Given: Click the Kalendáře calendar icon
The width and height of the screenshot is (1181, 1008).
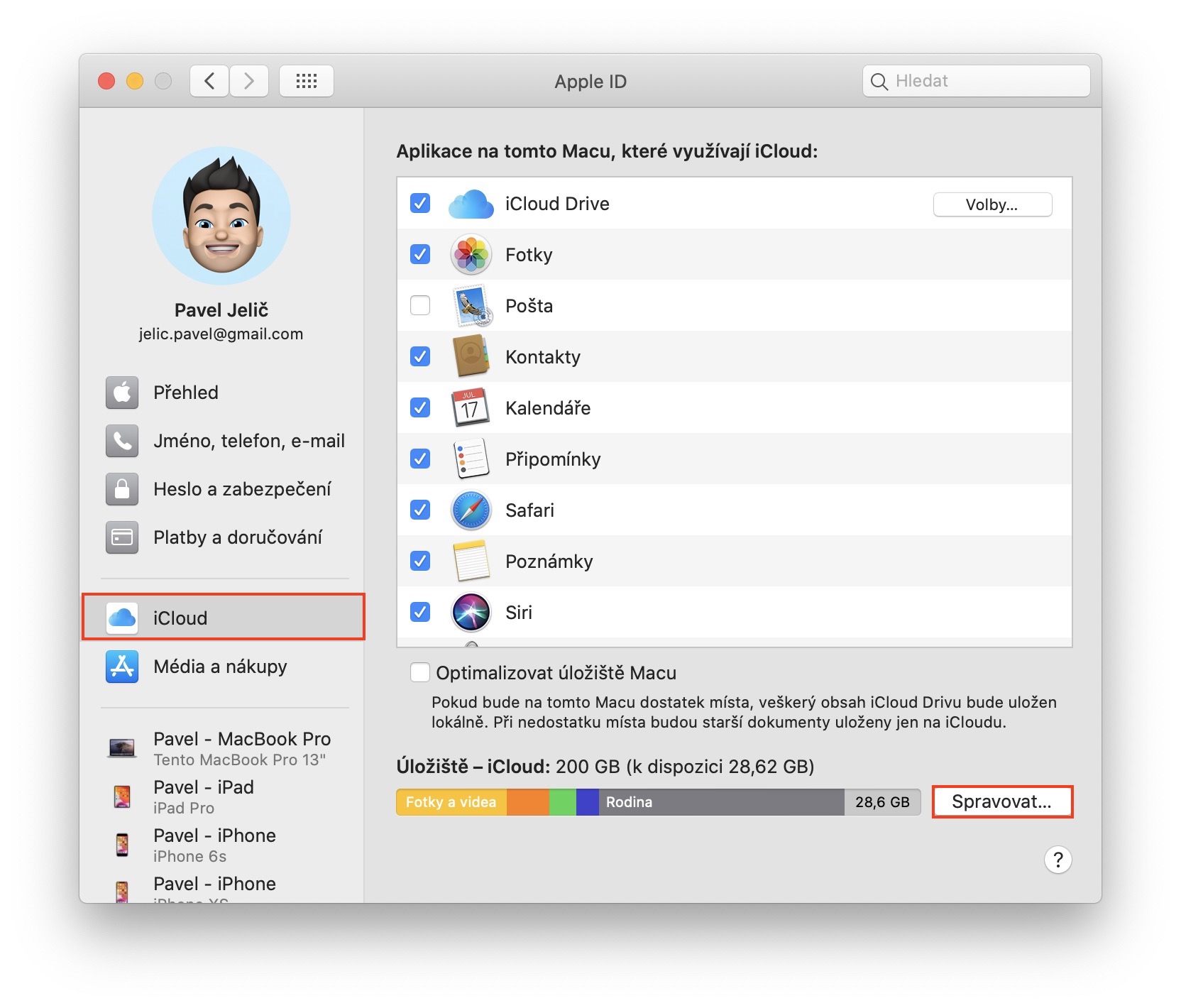Looking at the screenshot, I should click(471, 407).
